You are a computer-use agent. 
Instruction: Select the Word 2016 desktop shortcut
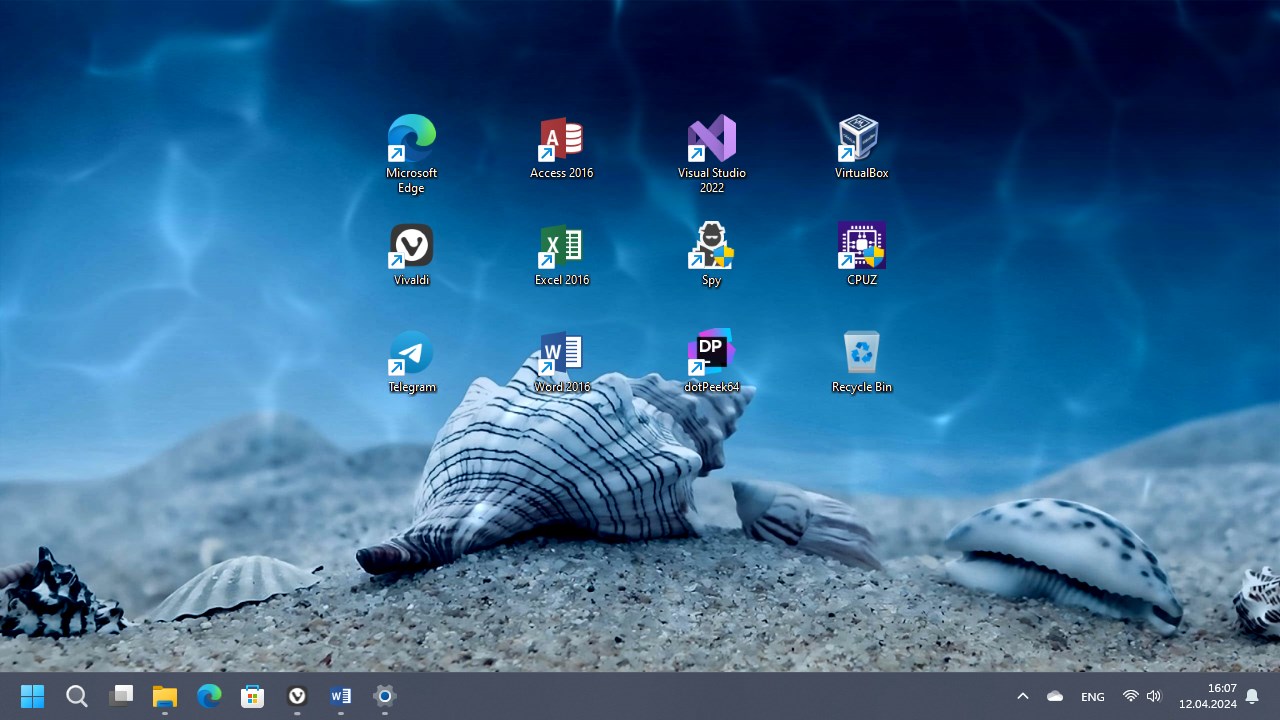coord(561,361)
